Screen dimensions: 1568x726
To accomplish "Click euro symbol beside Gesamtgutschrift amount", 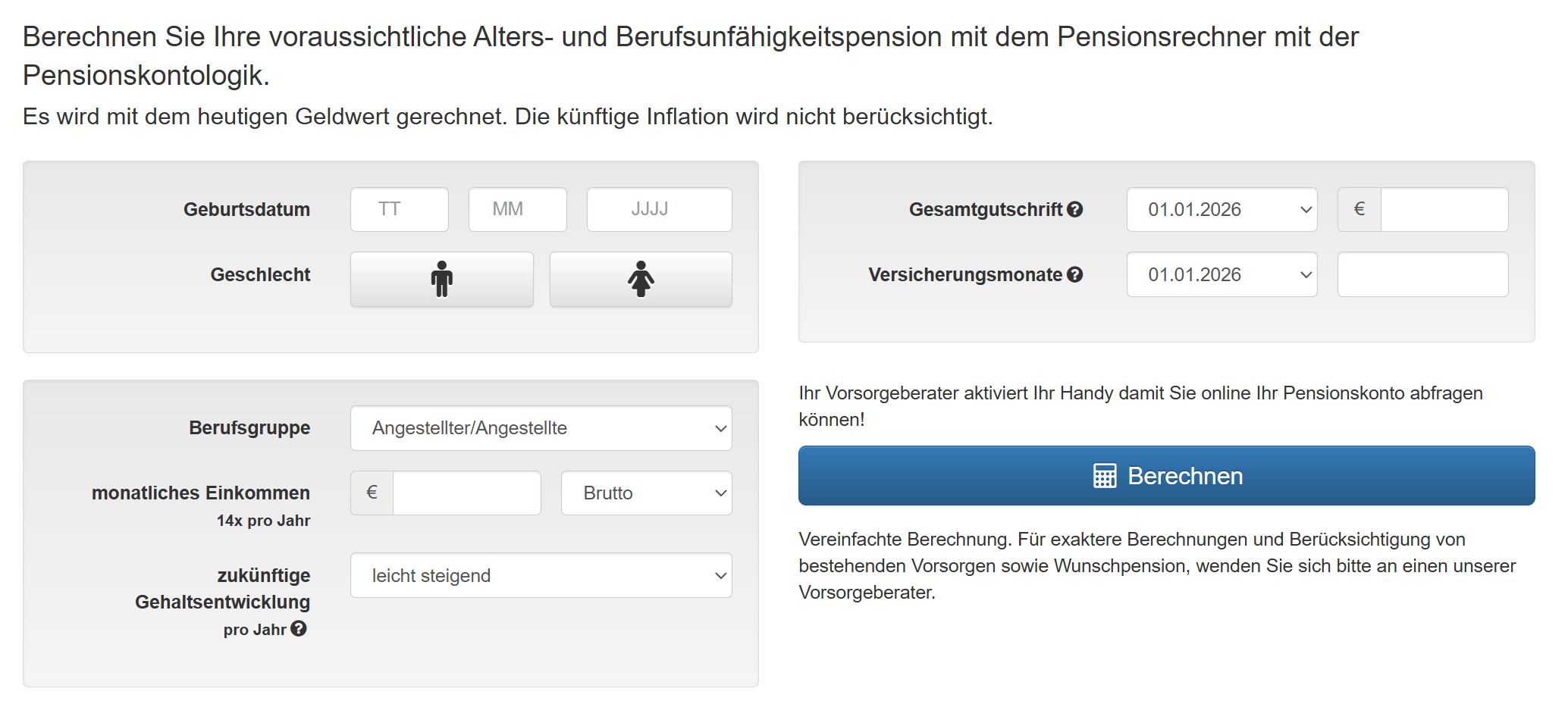I will click(x=1359, y=209).
